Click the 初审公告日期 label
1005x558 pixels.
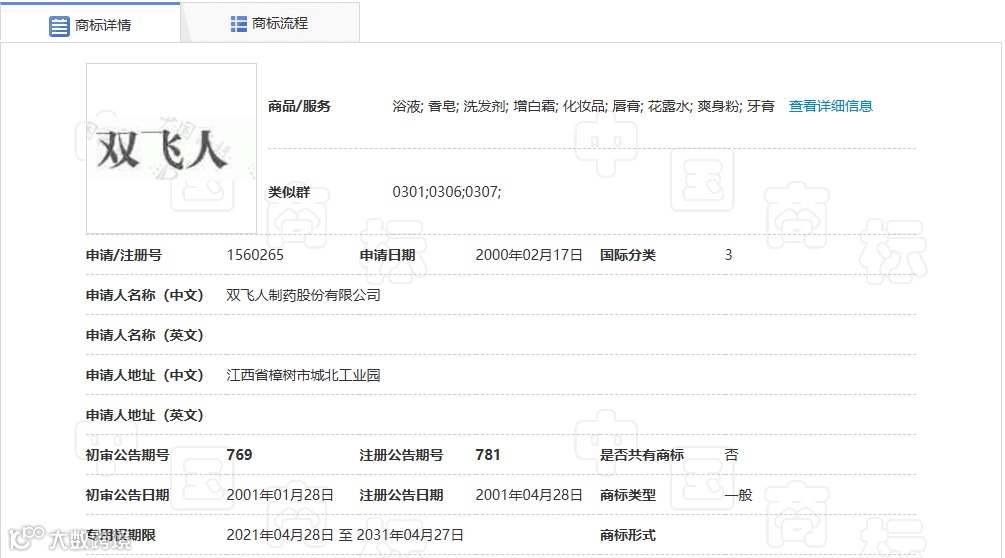[x=128, y=495]
